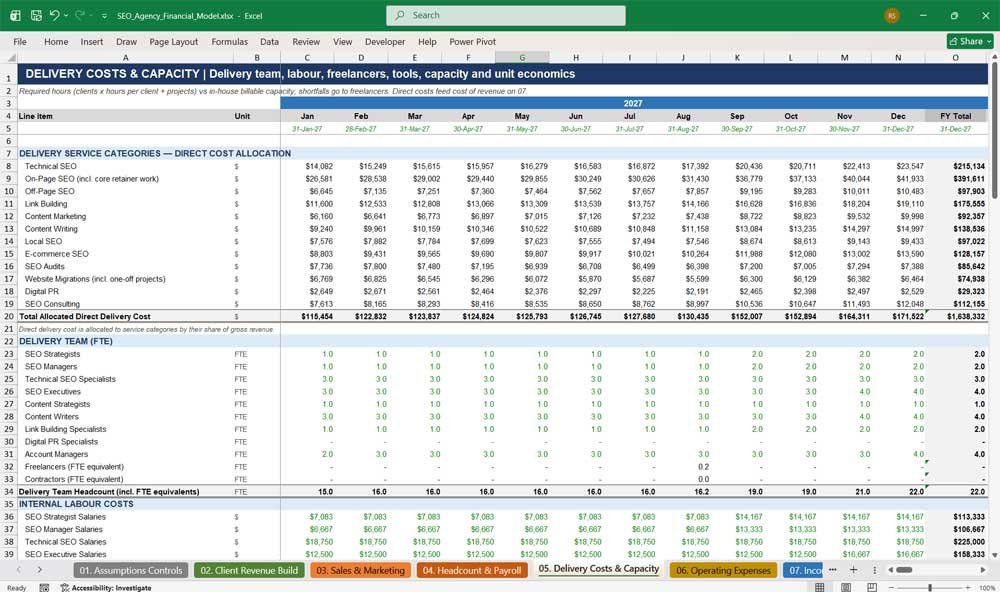Viewport: 1000px width, 592px height.
Task: Switch to Page Break Preview icon
Action: pyautogui.click(x=872, y=587)
